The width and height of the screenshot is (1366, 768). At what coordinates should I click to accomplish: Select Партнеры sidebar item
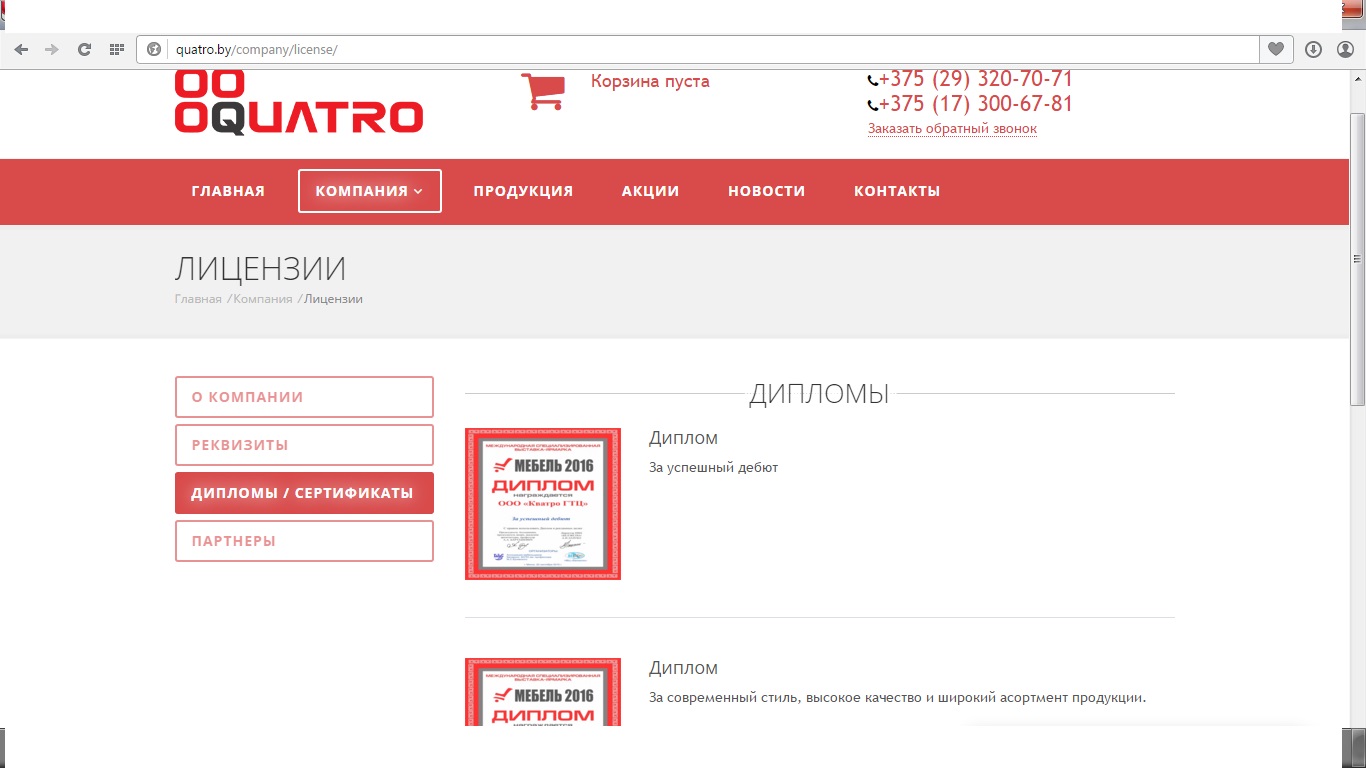click(304, 541)
